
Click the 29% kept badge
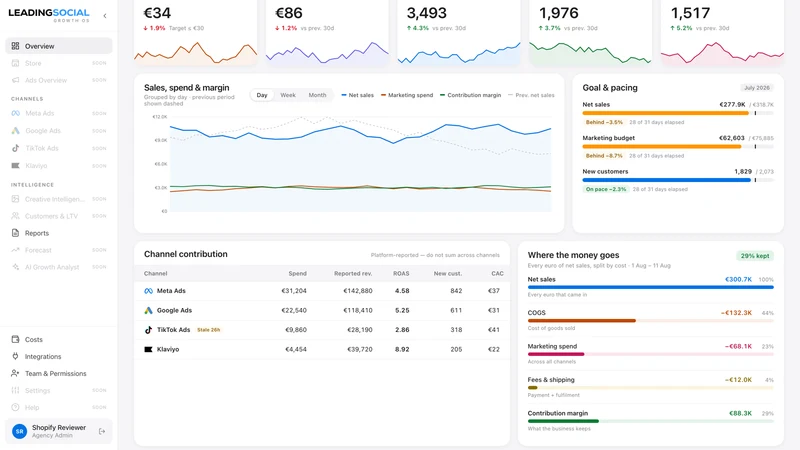[755, 256]
